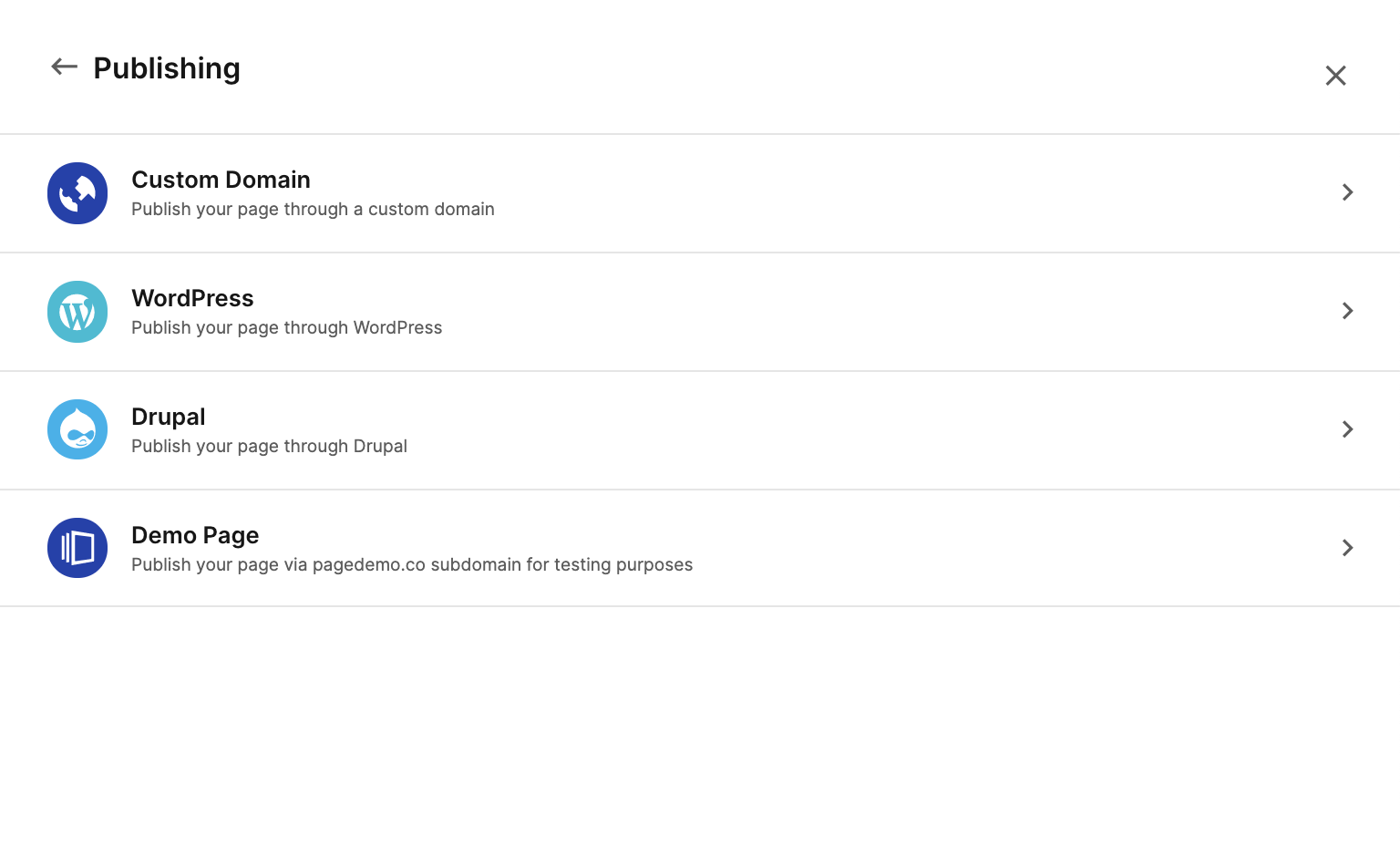Click the WordPress logo icon
Screen dimensions: 1400x846
tap(77, 312)
